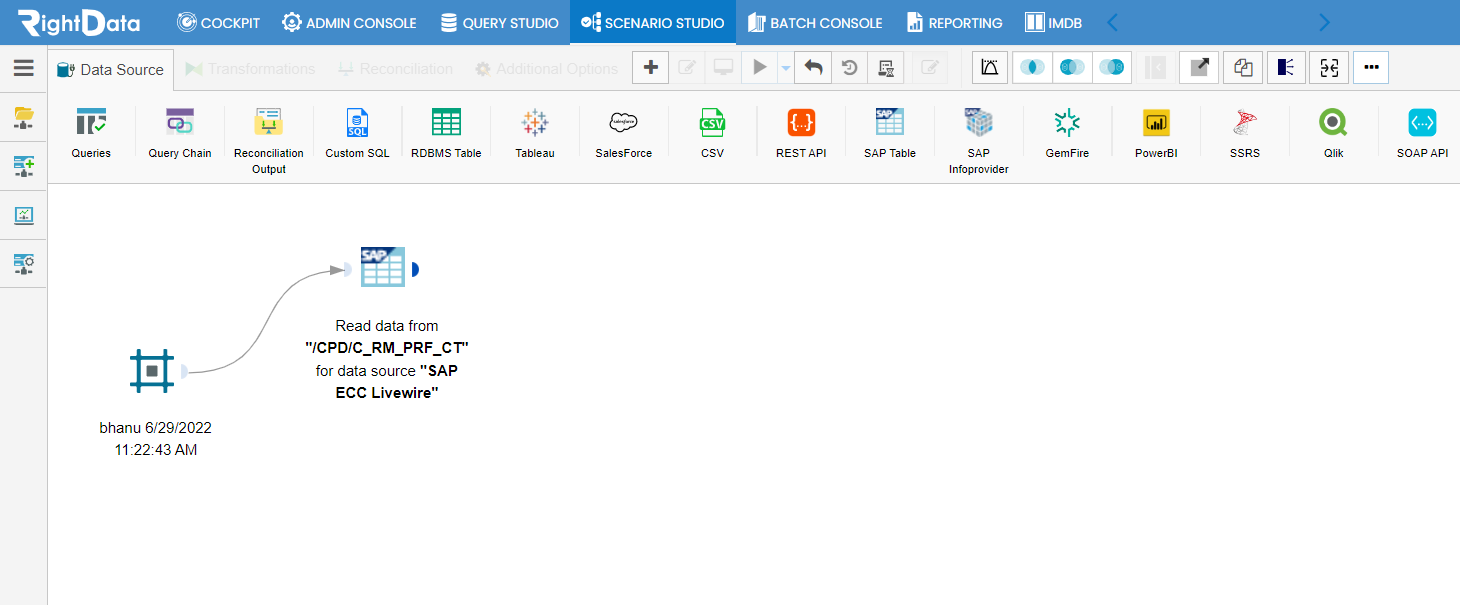Pick the SAP Infoprovider source
This screenshot has height=605, width=1460.
(978, 141)
